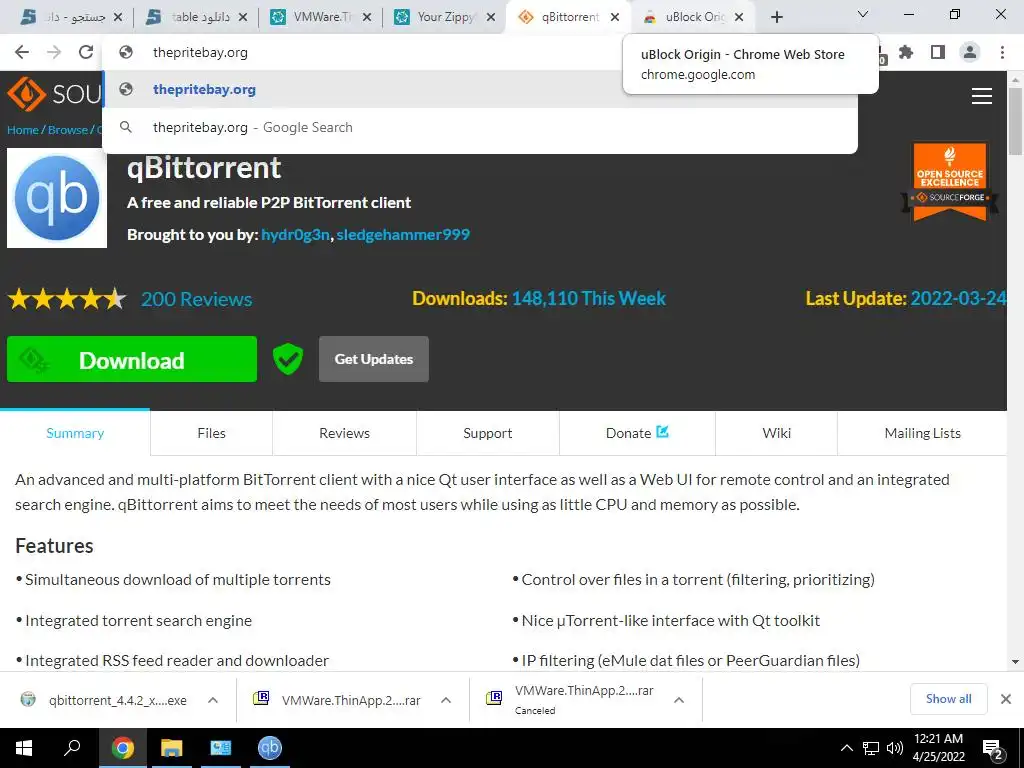Click the Home breadcrumb link

23,130
